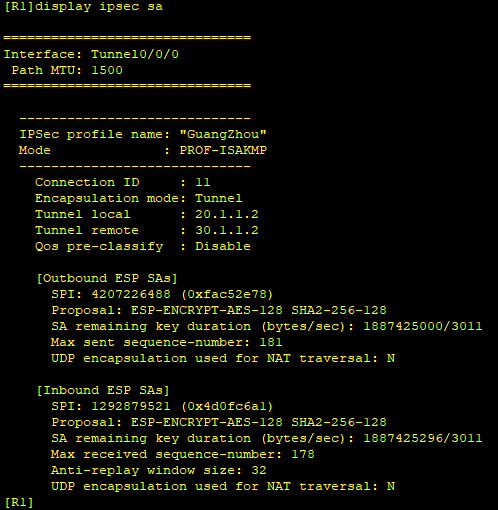Click the [Outbound ESP SAs] heading
The image size is (498, 510).
coord(107,278)
